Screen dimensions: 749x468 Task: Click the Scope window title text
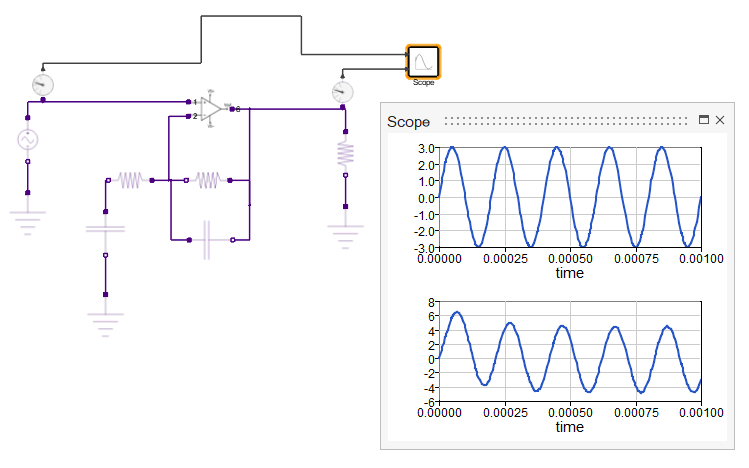pyautogui.click(x=408, y=121)
